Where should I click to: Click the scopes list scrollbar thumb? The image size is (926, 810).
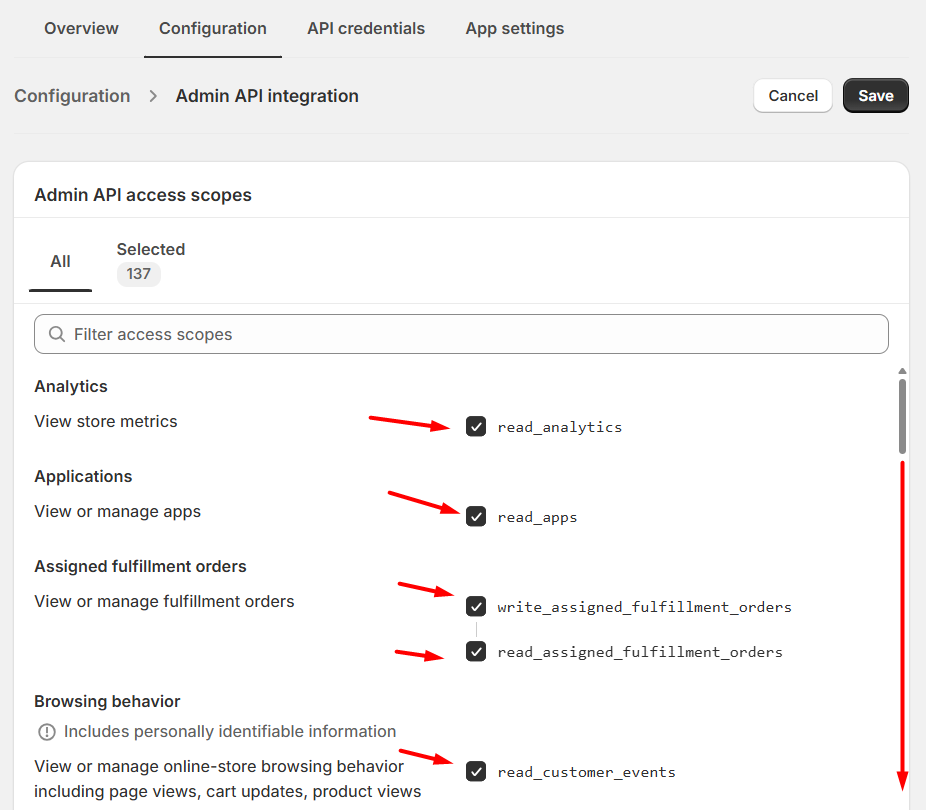902,415
